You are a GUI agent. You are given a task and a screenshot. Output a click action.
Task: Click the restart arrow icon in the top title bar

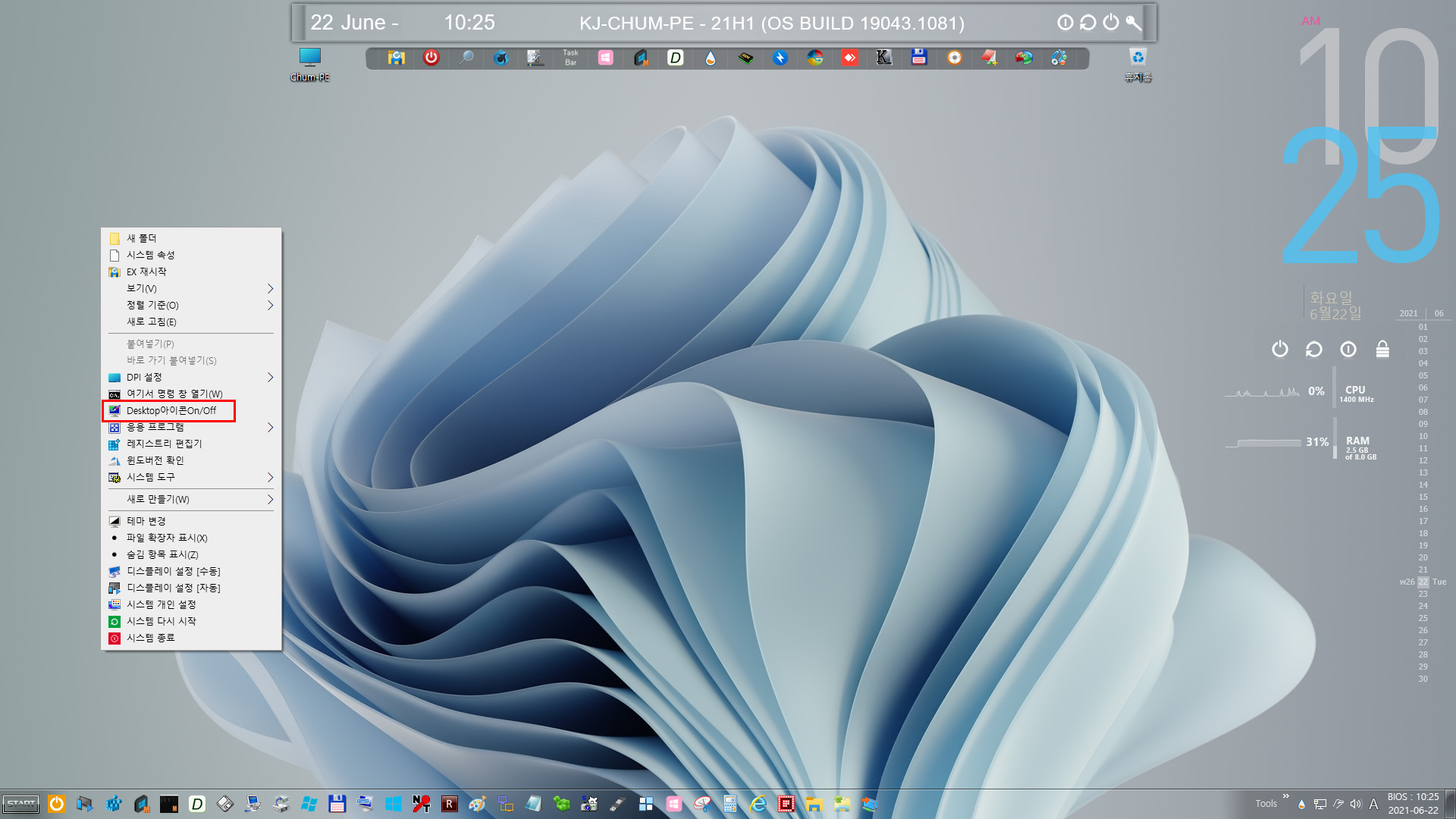coord(1088,23)
